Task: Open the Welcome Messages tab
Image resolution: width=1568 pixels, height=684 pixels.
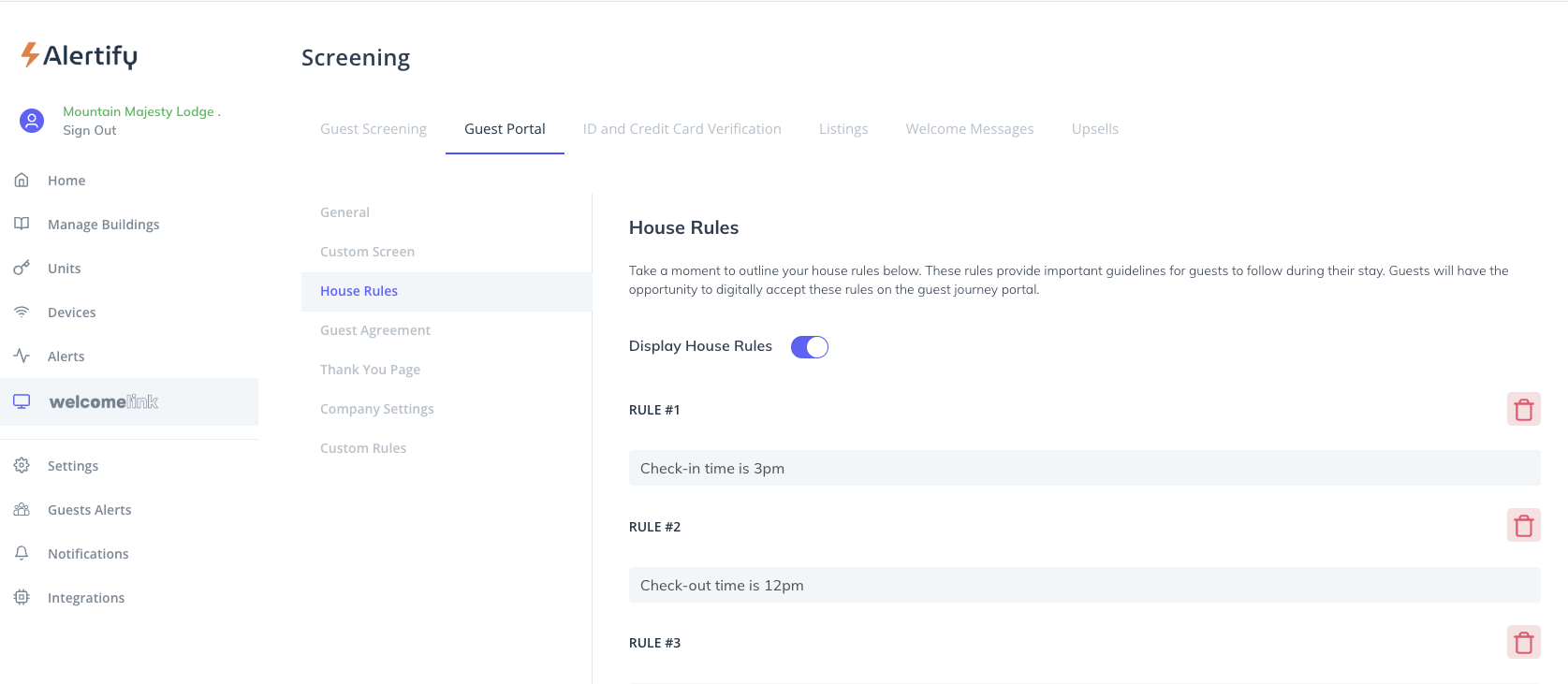Action: [x=969, y=129]
